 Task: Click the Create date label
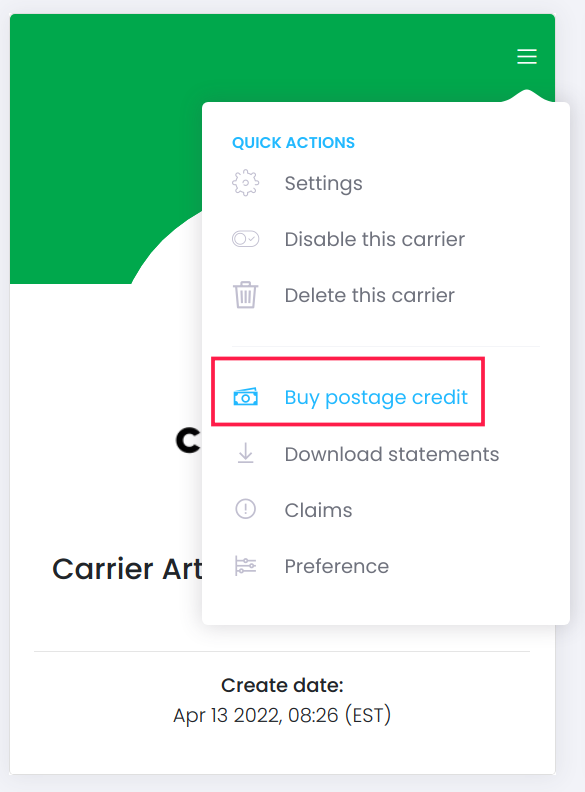click(x=282, y=685)
